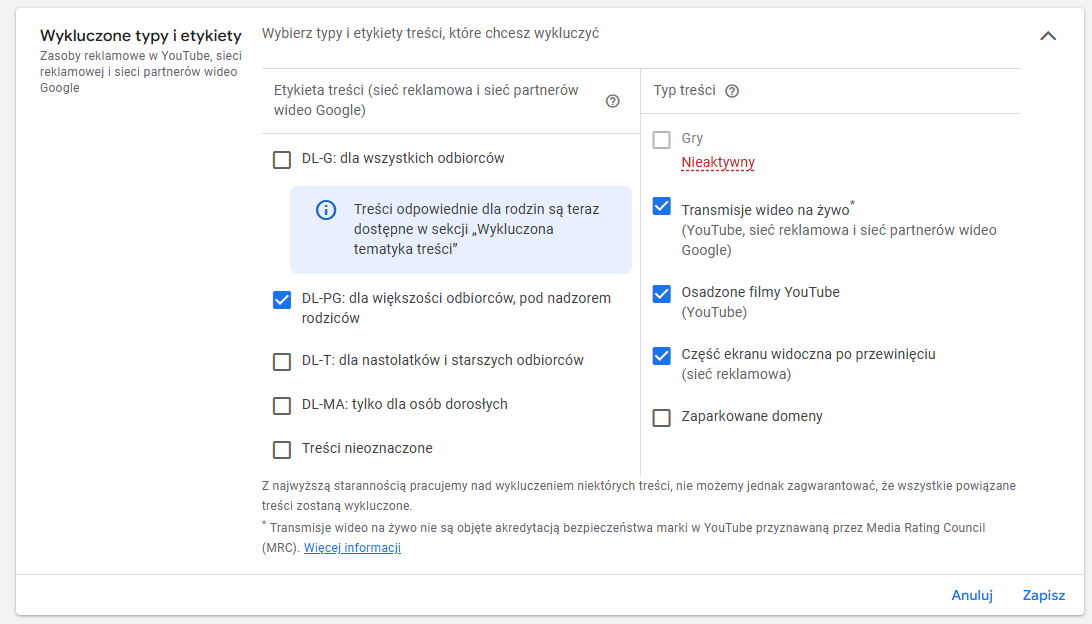The height and width of the screenshot is (624, 1092).
Task: Click the Typ treści column header text
Action: 684,90
